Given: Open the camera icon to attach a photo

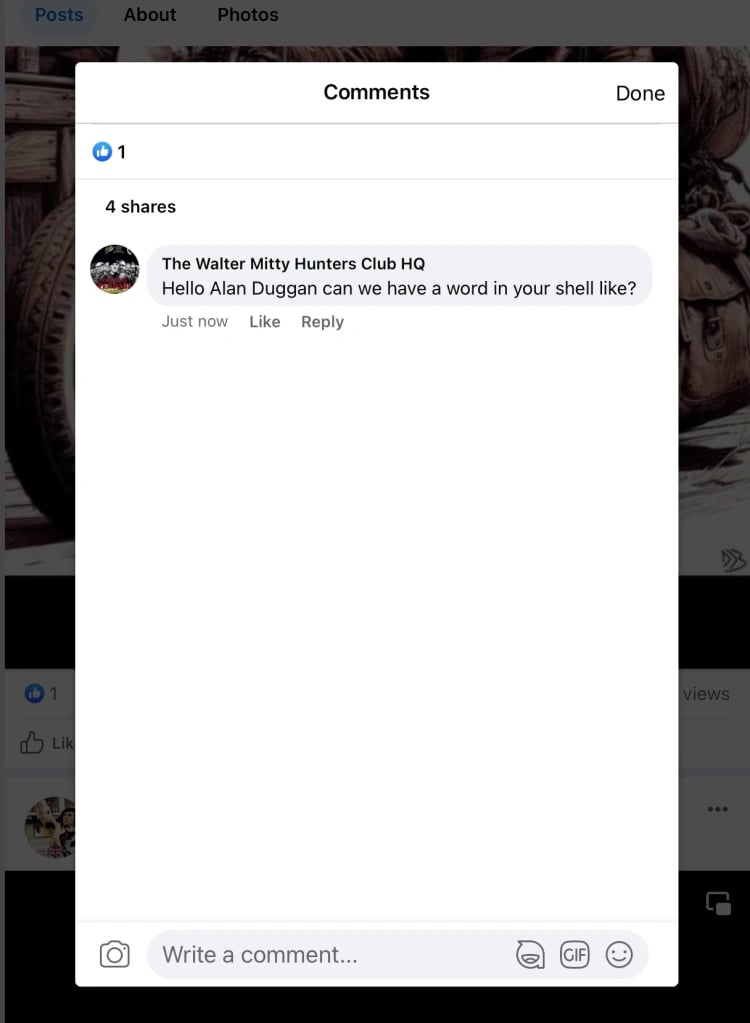Looking at the screenshot, I should click(x=115, y=954).
